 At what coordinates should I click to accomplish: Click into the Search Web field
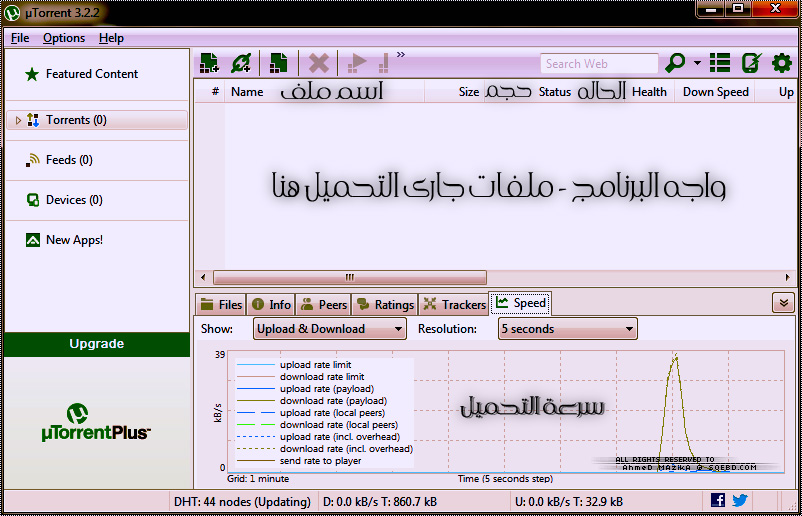(x=599, y=64)
